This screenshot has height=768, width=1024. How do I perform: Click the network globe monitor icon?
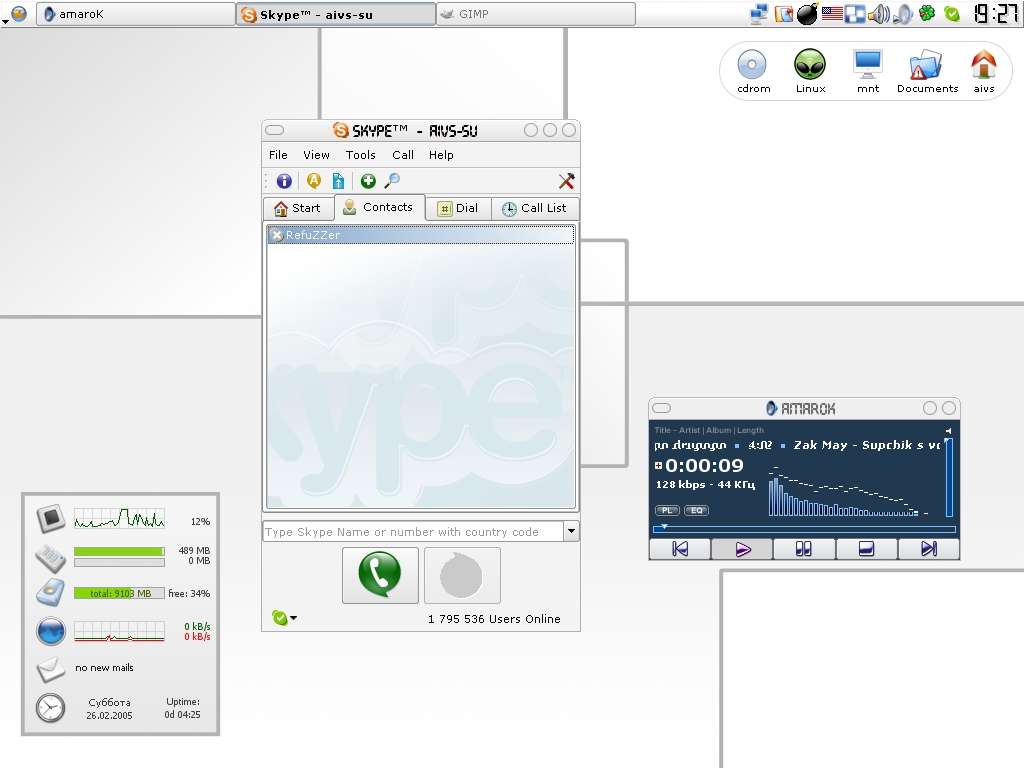[51, 631]
